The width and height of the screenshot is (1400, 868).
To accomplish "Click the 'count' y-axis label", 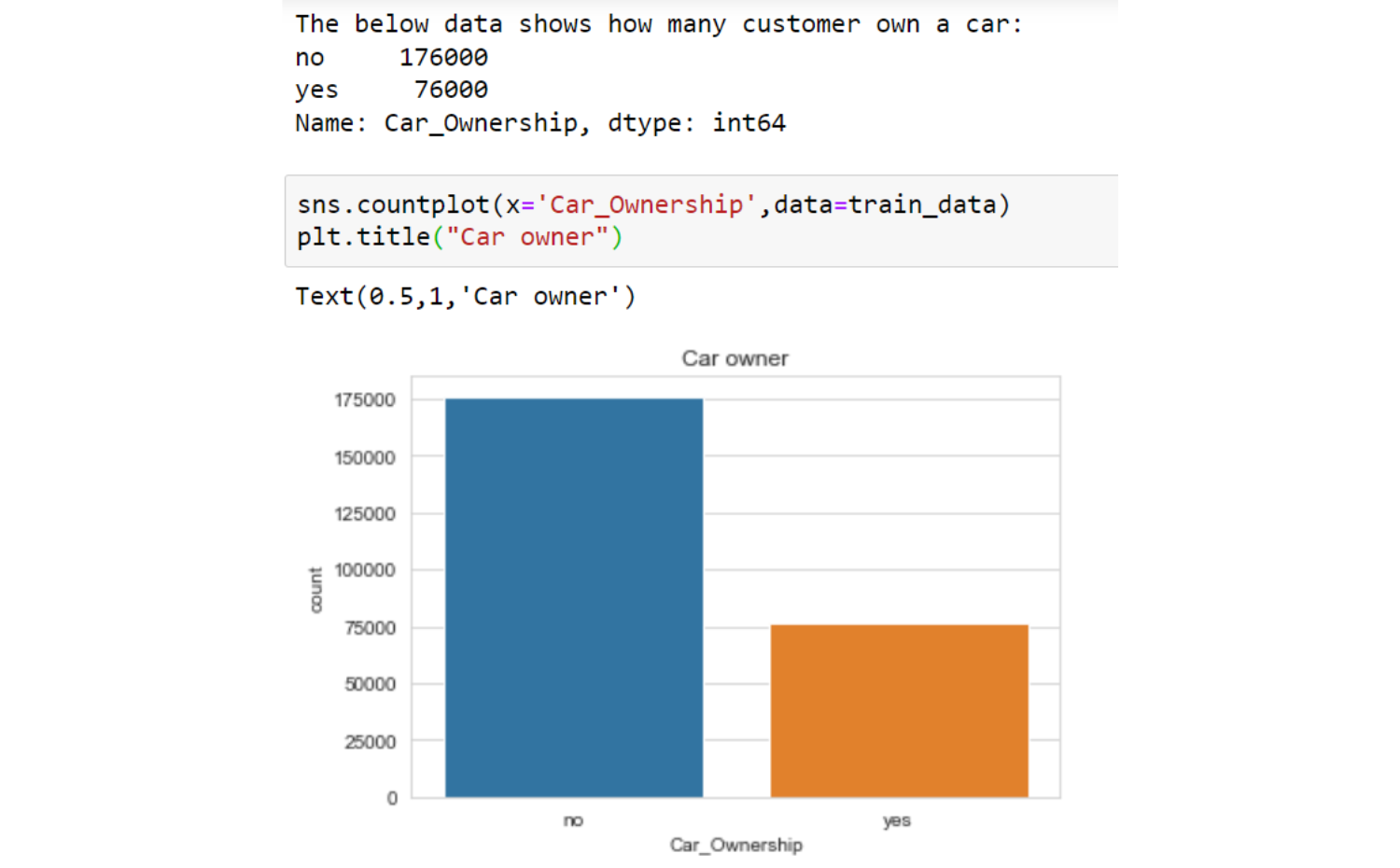I will [315, 590].
